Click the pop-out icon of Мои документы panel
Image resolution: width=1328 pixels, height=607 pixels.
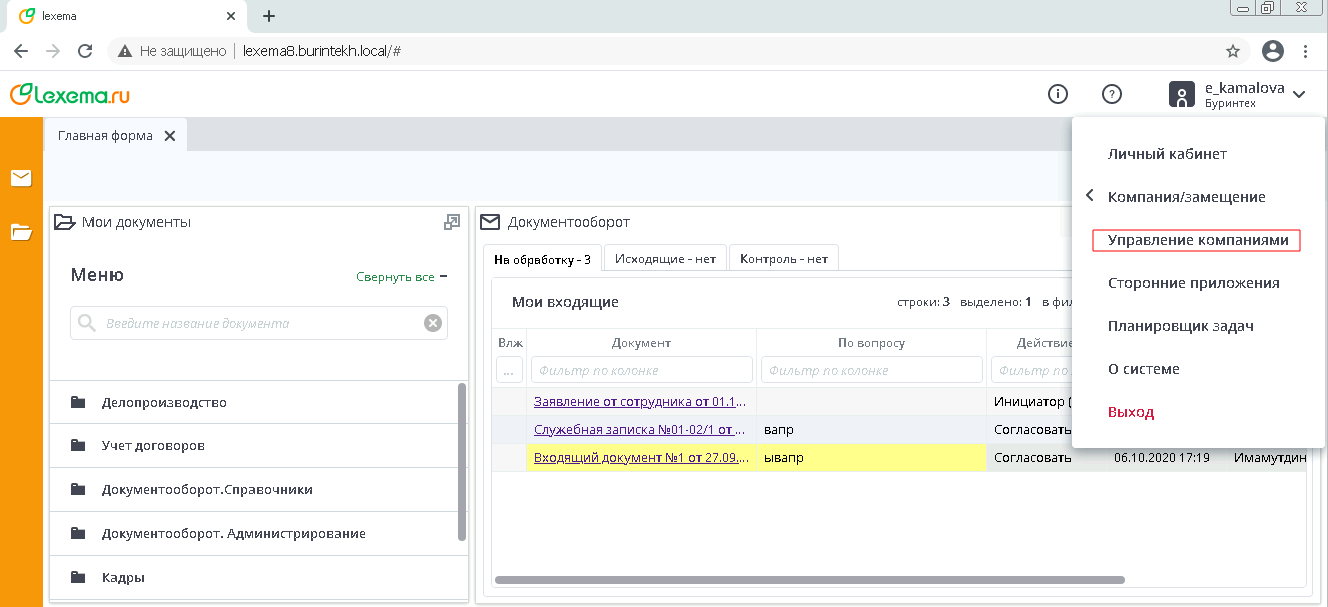pos(452,222)
